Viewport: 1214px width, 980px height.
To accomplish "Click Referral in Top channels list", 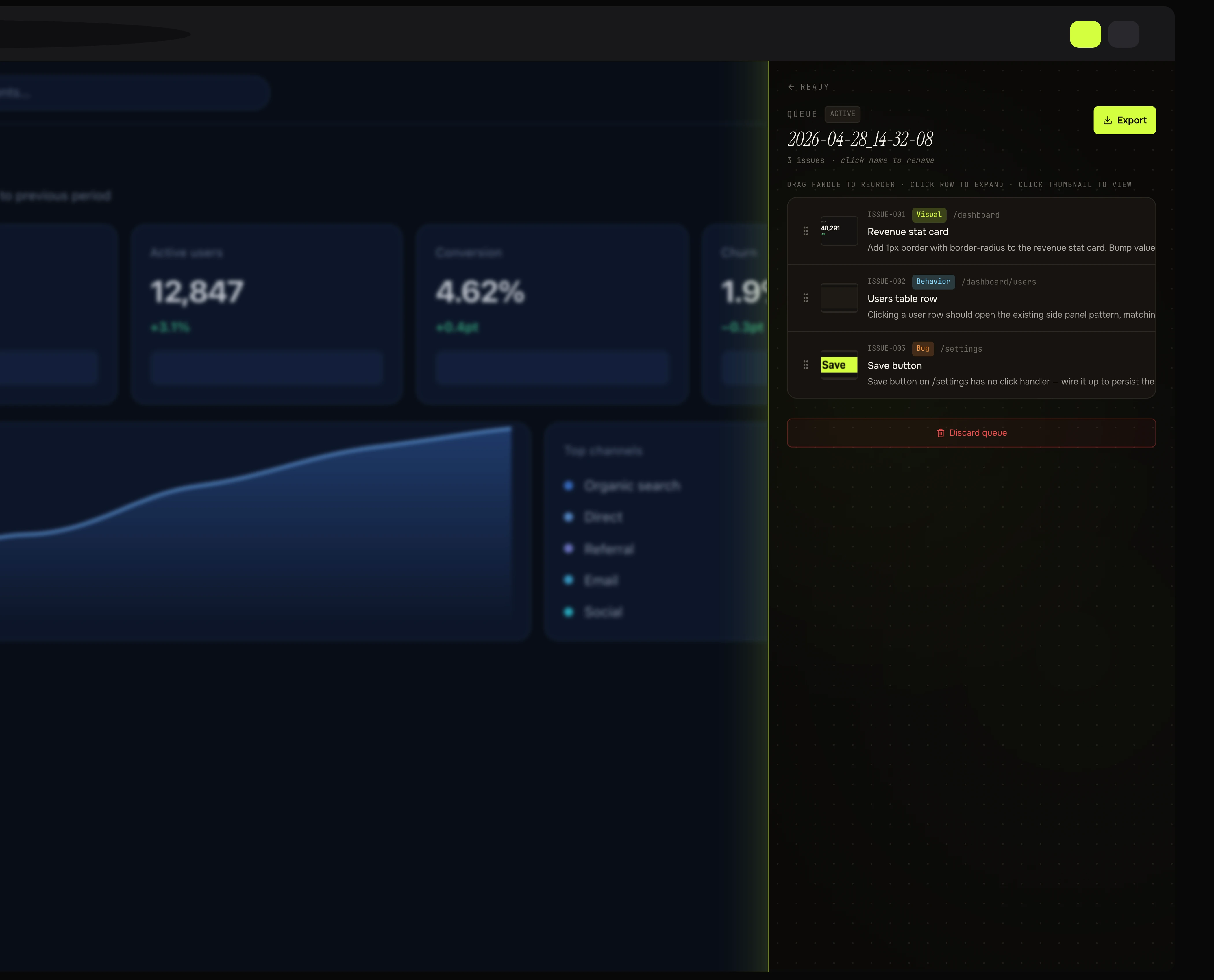I will click(609, 549).
